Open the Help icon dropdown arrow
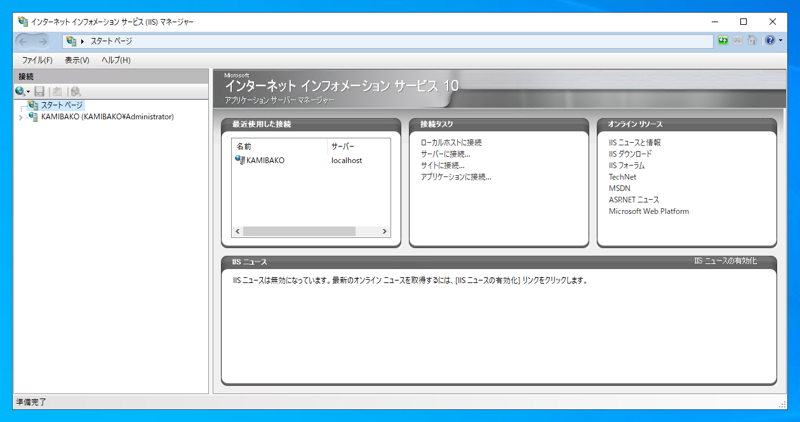Viewport: 800px width, 422px height. pyautogui.click(x=781, y=40)
